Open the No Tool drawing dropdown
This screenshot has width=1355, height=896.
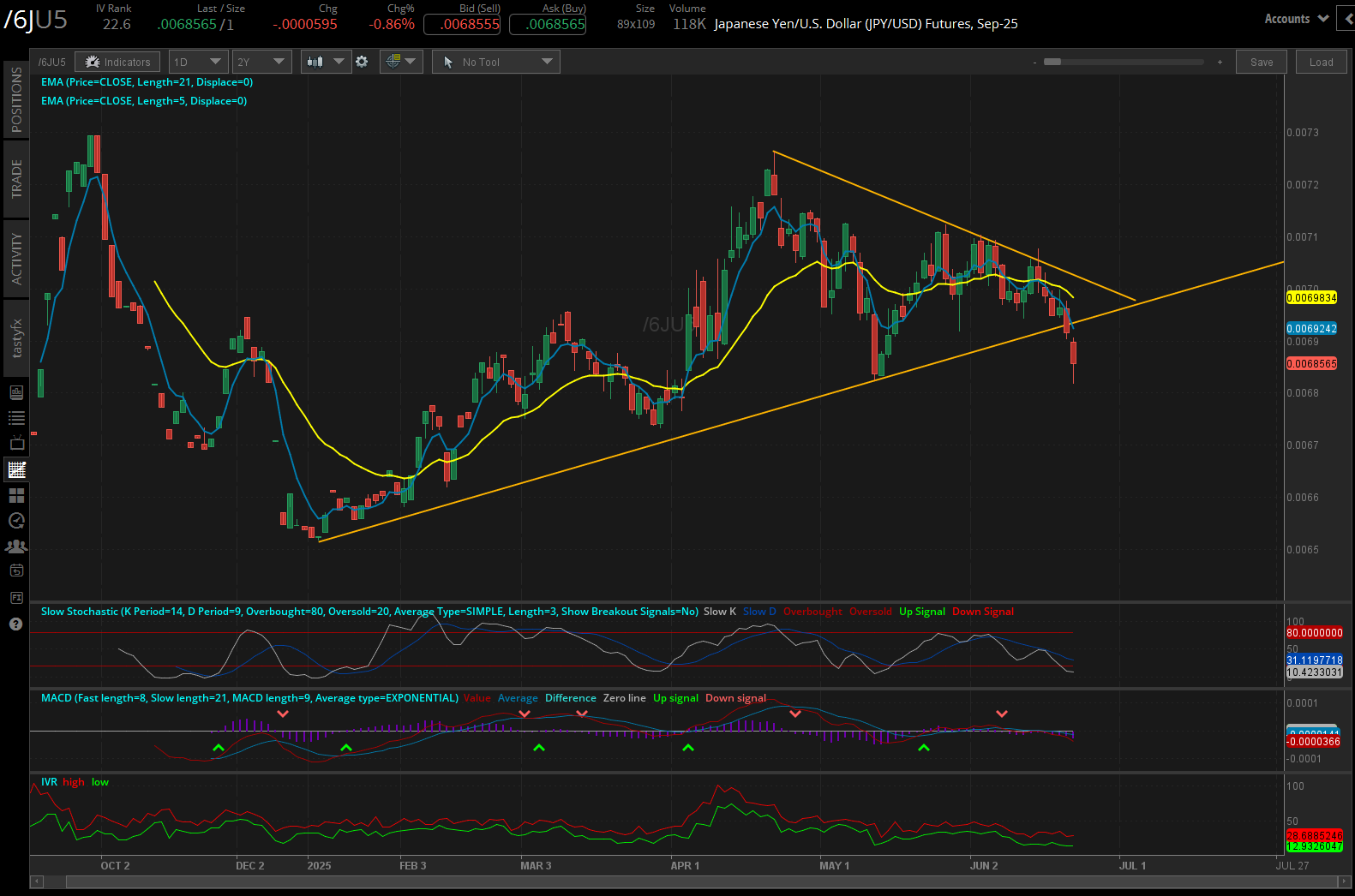pyautogui.click(x=496, y=62)
